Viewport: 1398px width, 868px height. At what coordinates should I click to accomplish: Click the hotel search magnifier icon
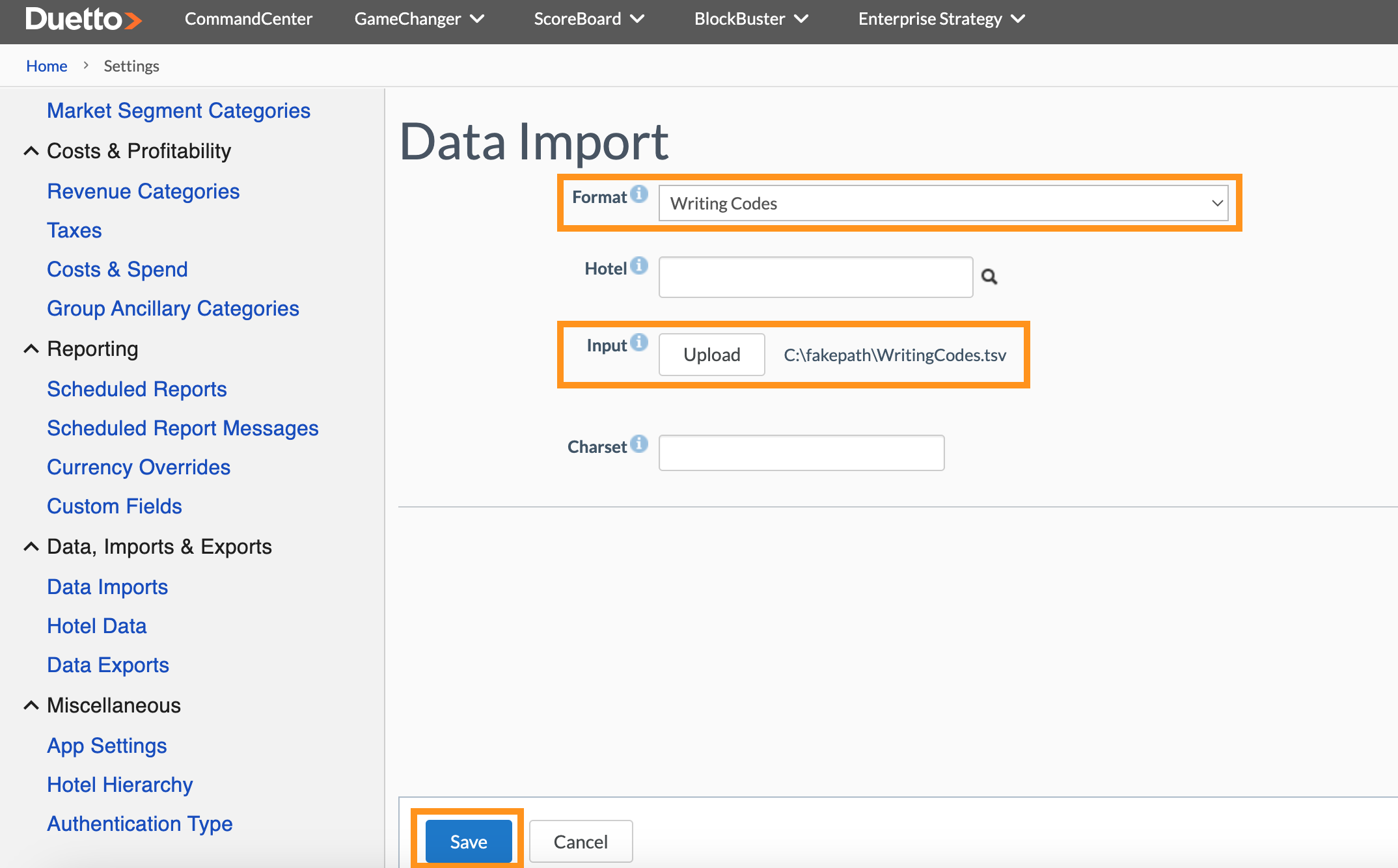pyautogui.click(x=989, y=277)
